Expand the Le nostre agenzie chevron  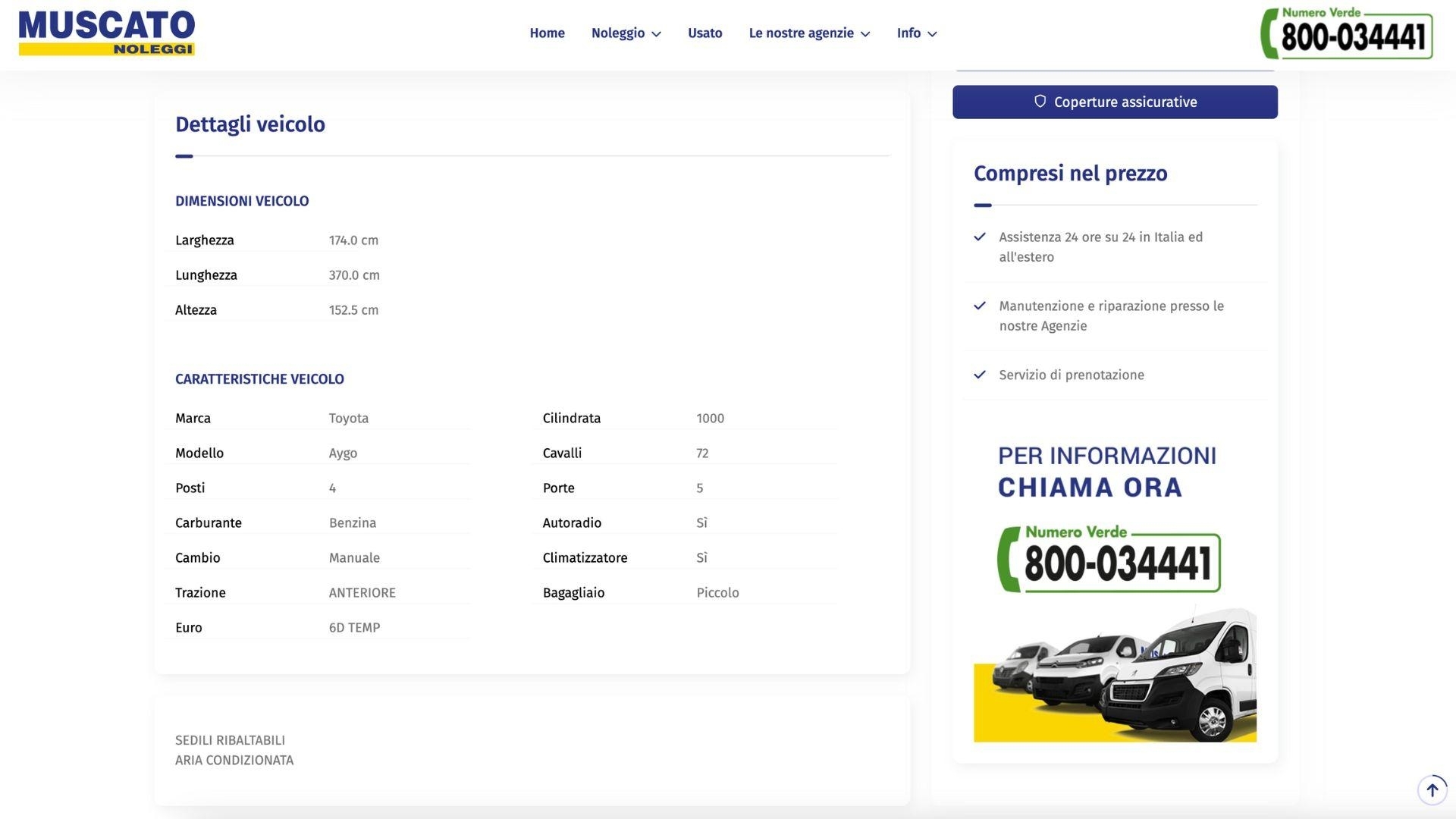point(865,34)
